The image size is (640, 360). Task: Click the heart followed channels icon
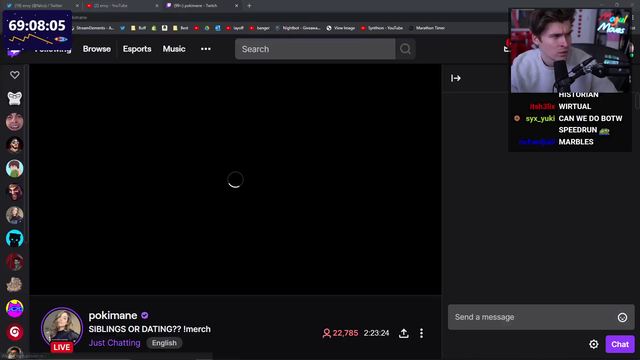[15, 75]
